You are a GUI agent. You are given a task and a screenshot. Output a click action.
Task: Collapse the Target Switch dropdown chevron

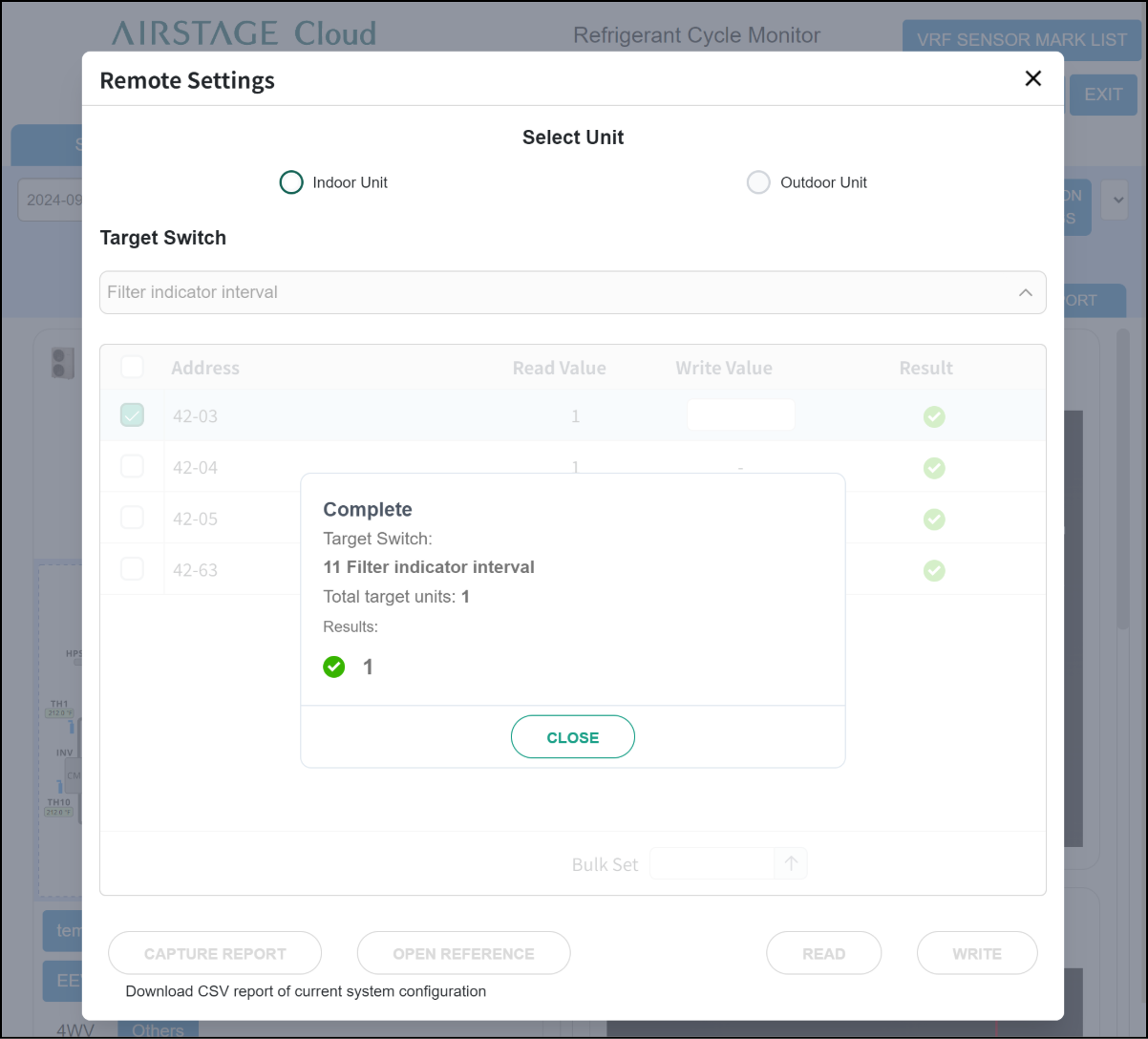point(1025,293)
